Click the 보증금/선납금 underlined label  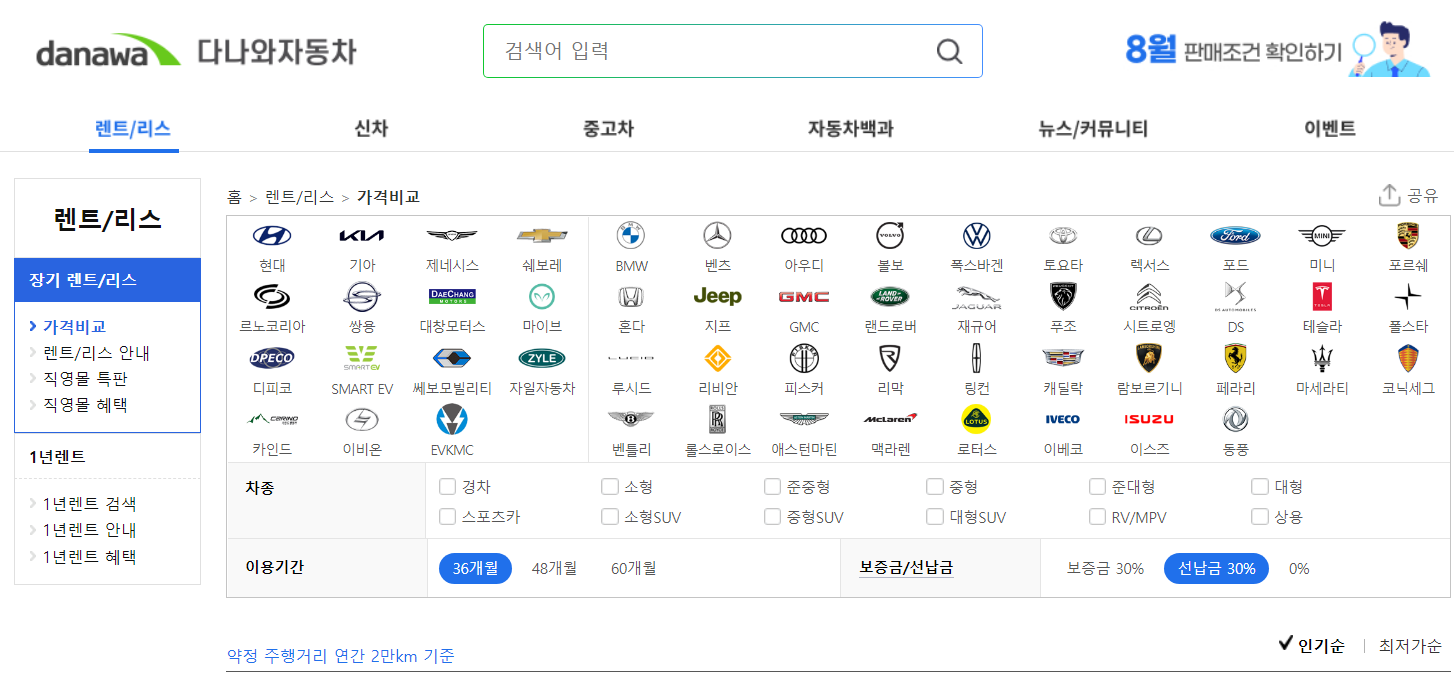[906, 568]
